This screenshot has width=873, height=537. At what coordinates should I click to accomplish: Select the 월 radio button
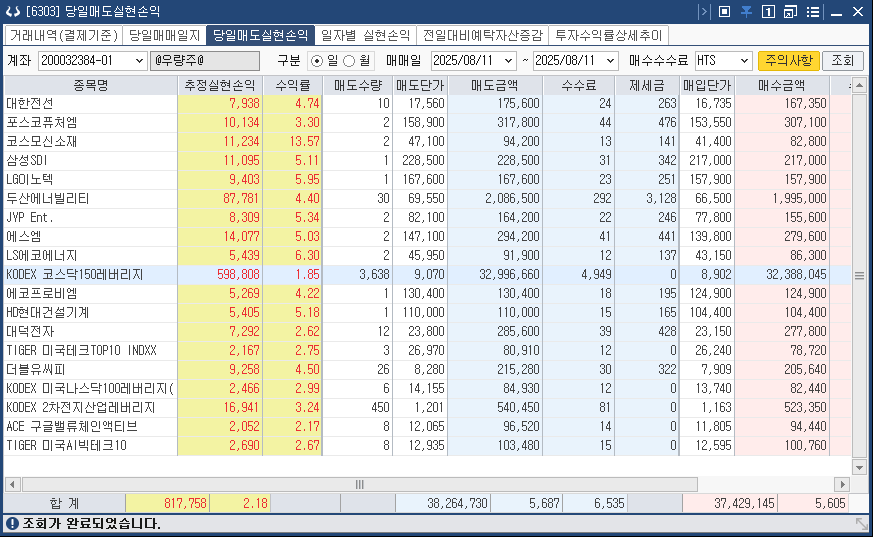click(349, 61)
